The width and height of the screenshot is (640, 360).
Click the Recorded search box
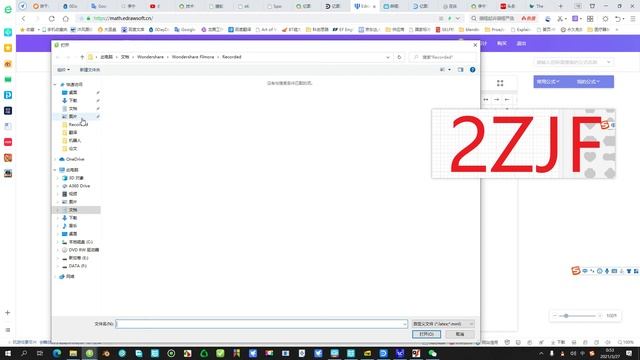tap(443, 57)
